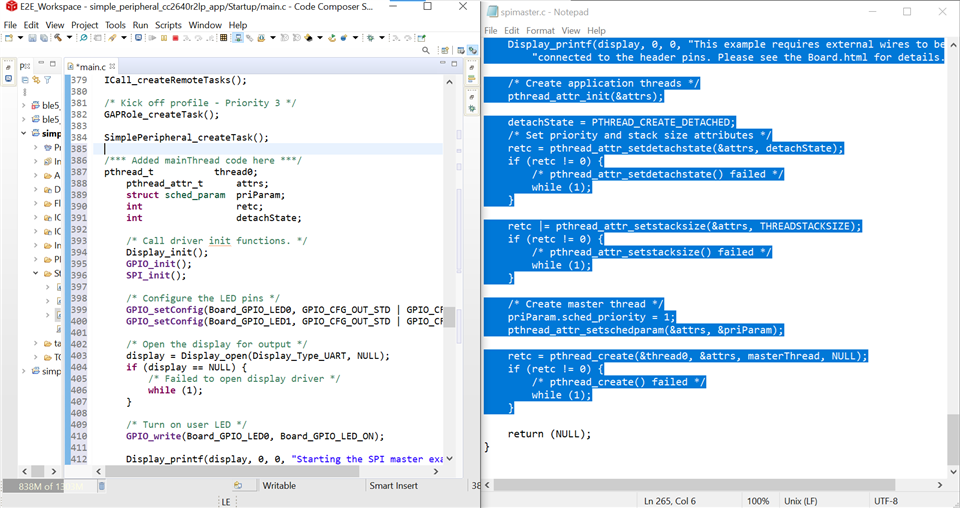Screen dimensions: 960x508
Task: Expand the TC folder in project tree
Action: coord(36,357)
